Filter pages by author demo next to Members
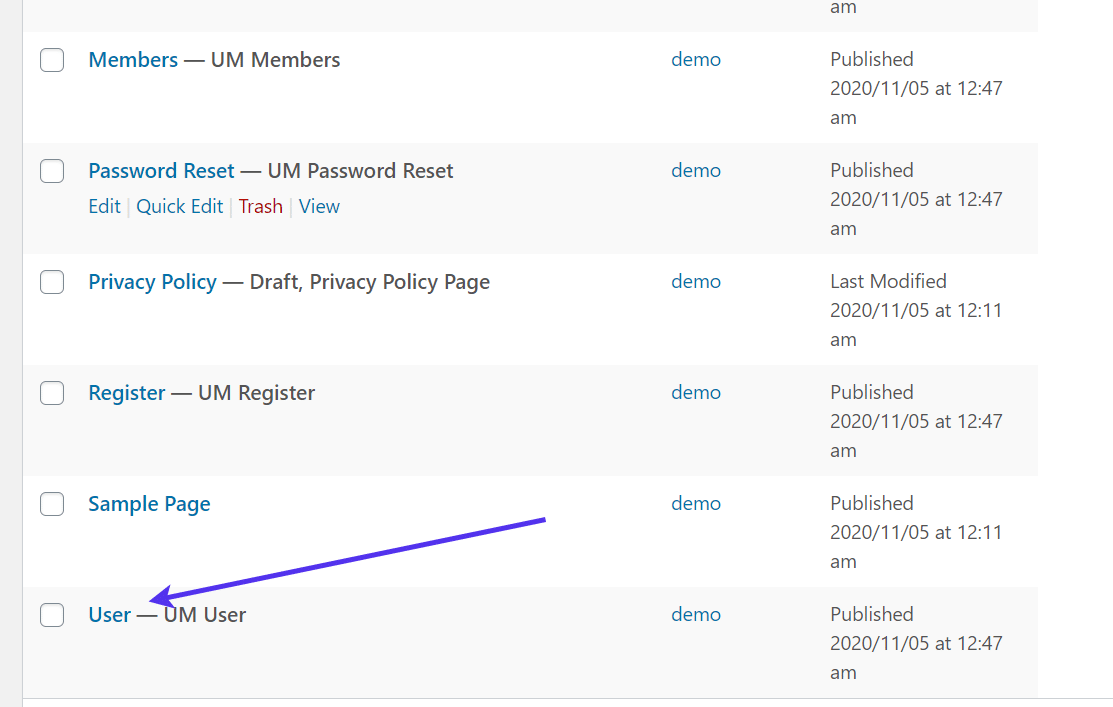 696,60
